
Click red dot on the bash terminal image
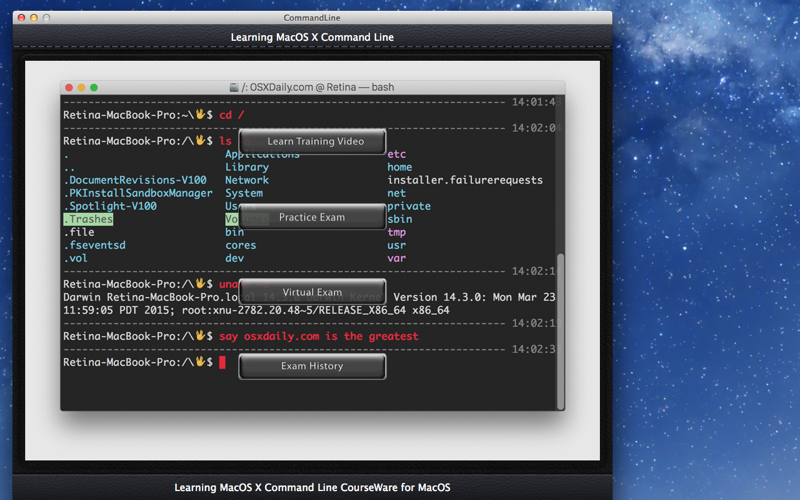[x=69, y=87]
